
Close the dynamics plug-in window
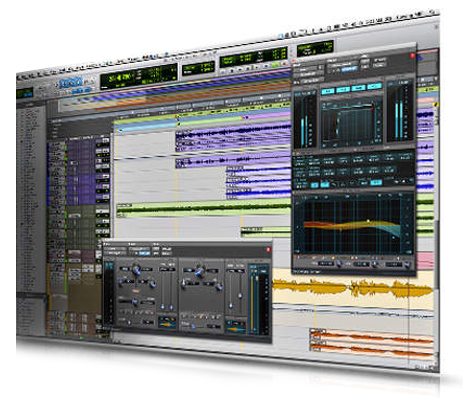[x=269, y=249]
